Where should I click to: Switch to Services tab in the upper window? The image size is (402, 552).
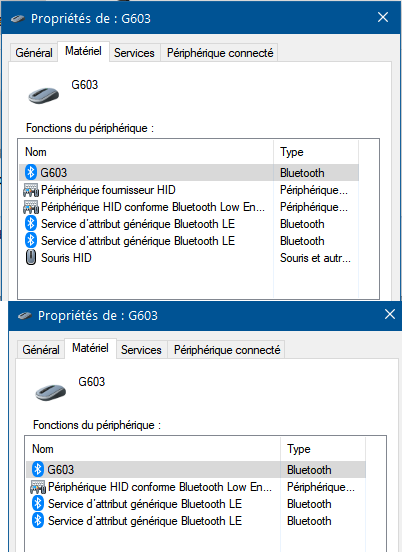click(x=134, y=53)
